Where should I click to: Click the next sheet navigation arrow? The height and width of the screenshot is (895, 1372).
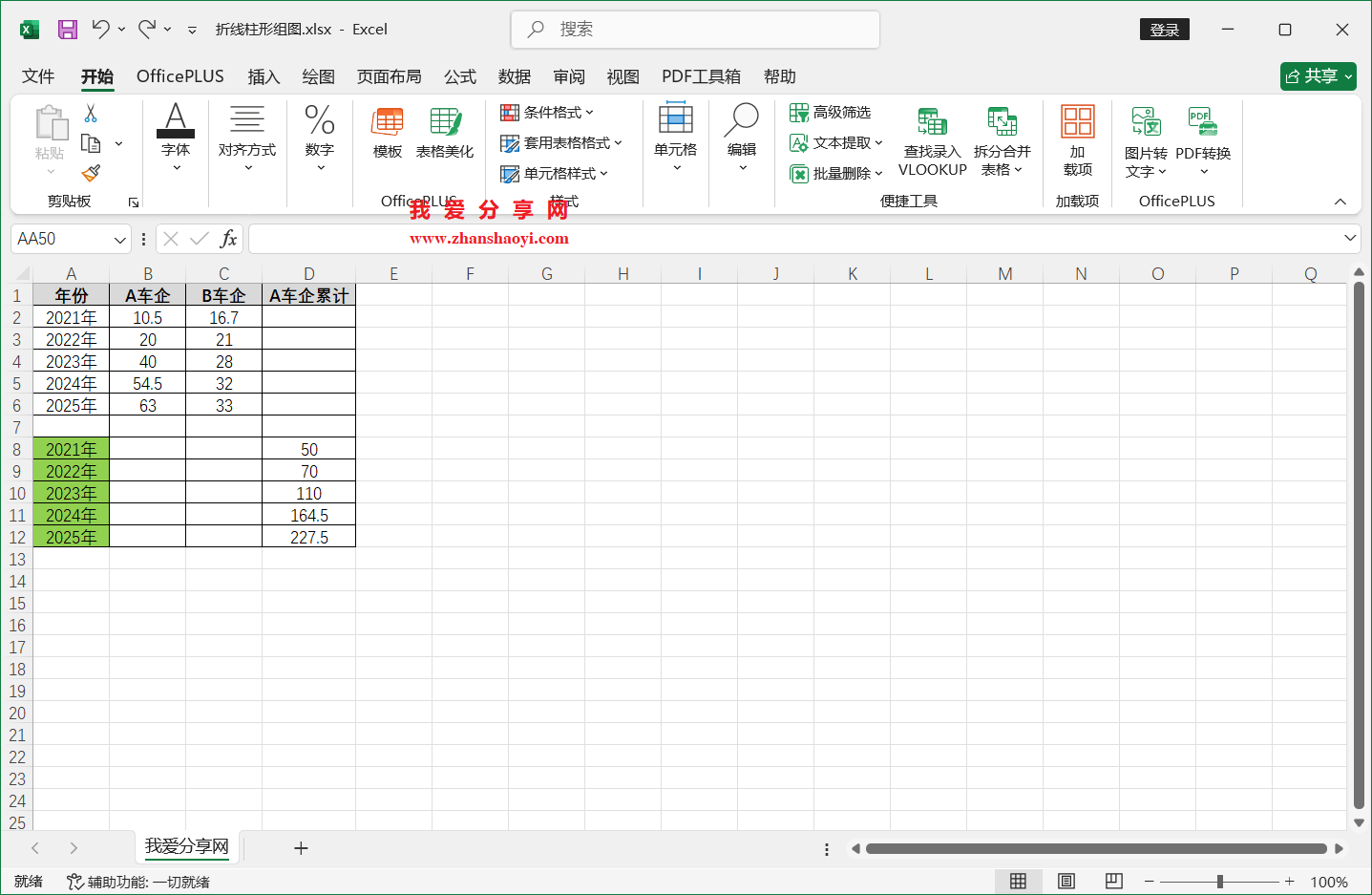point(74,848)
